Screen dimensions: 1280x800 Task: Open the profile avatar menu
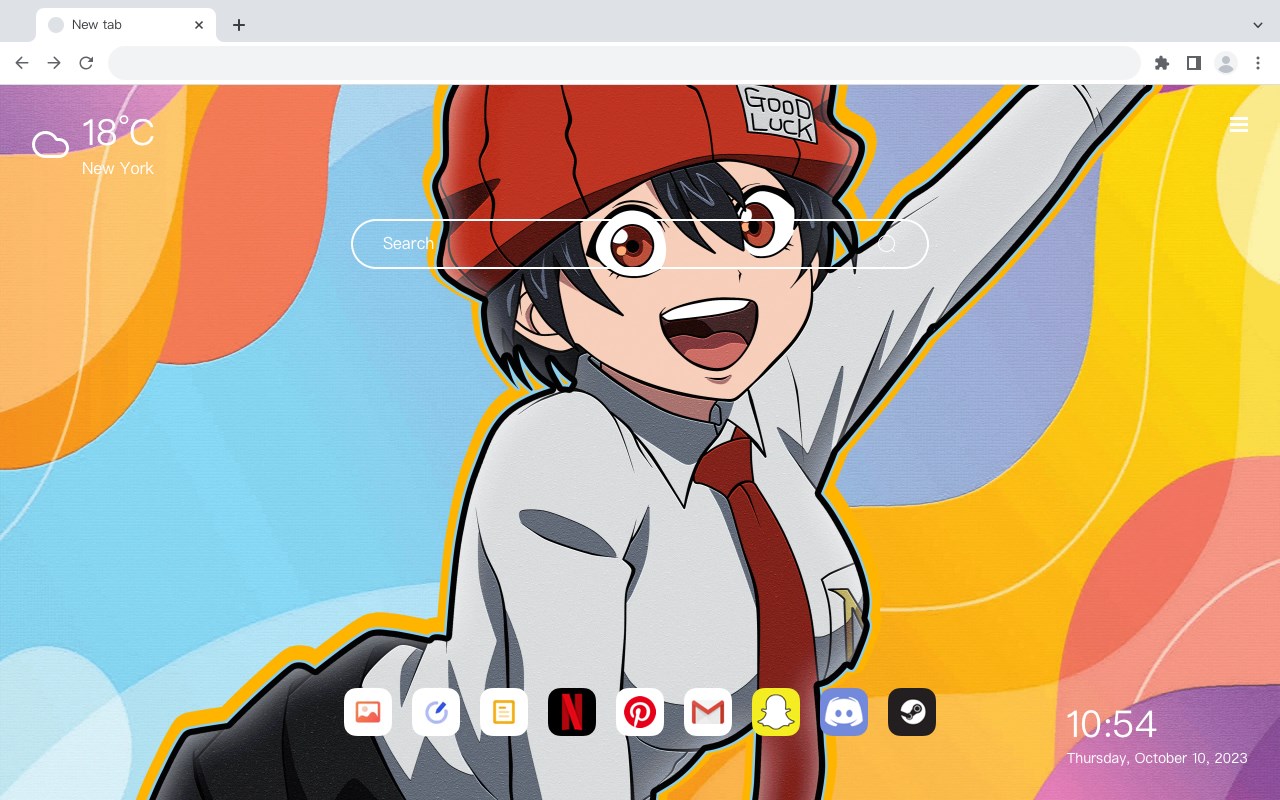pyautogui.click(x=1226, y=63)
